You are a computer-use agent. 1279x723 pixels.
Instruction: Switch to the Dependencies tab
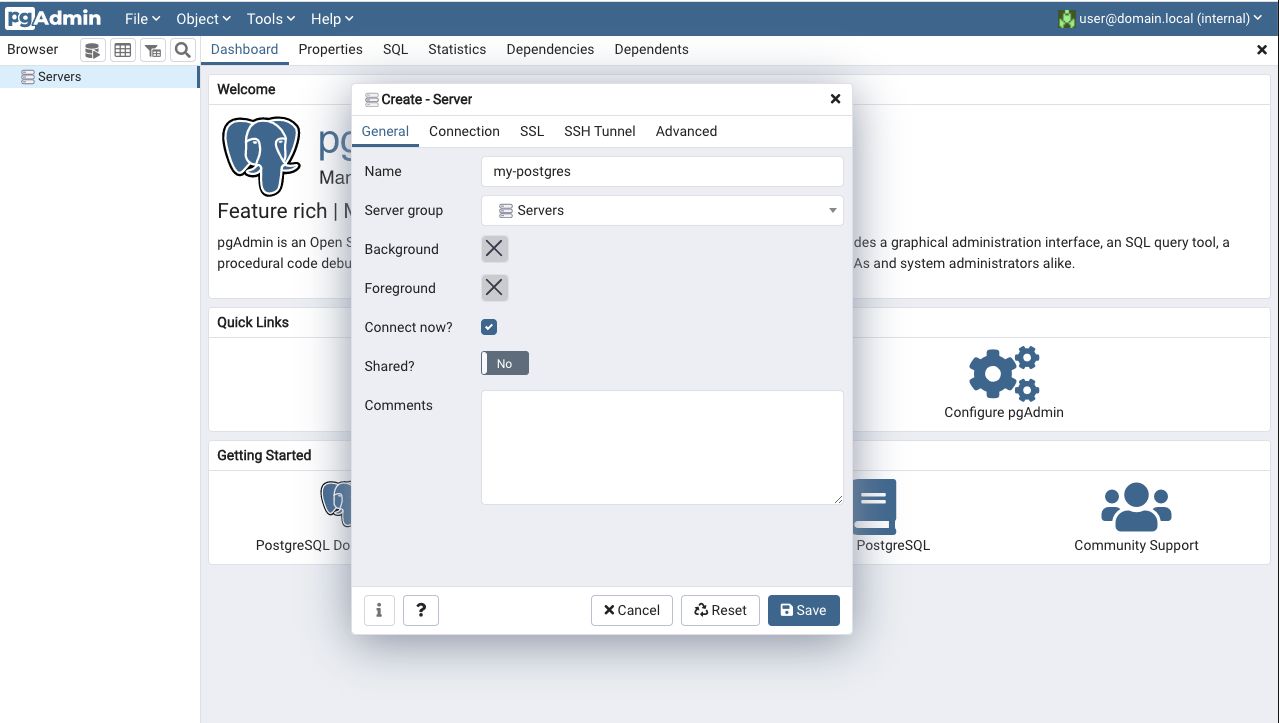click(x=550, y=49)
